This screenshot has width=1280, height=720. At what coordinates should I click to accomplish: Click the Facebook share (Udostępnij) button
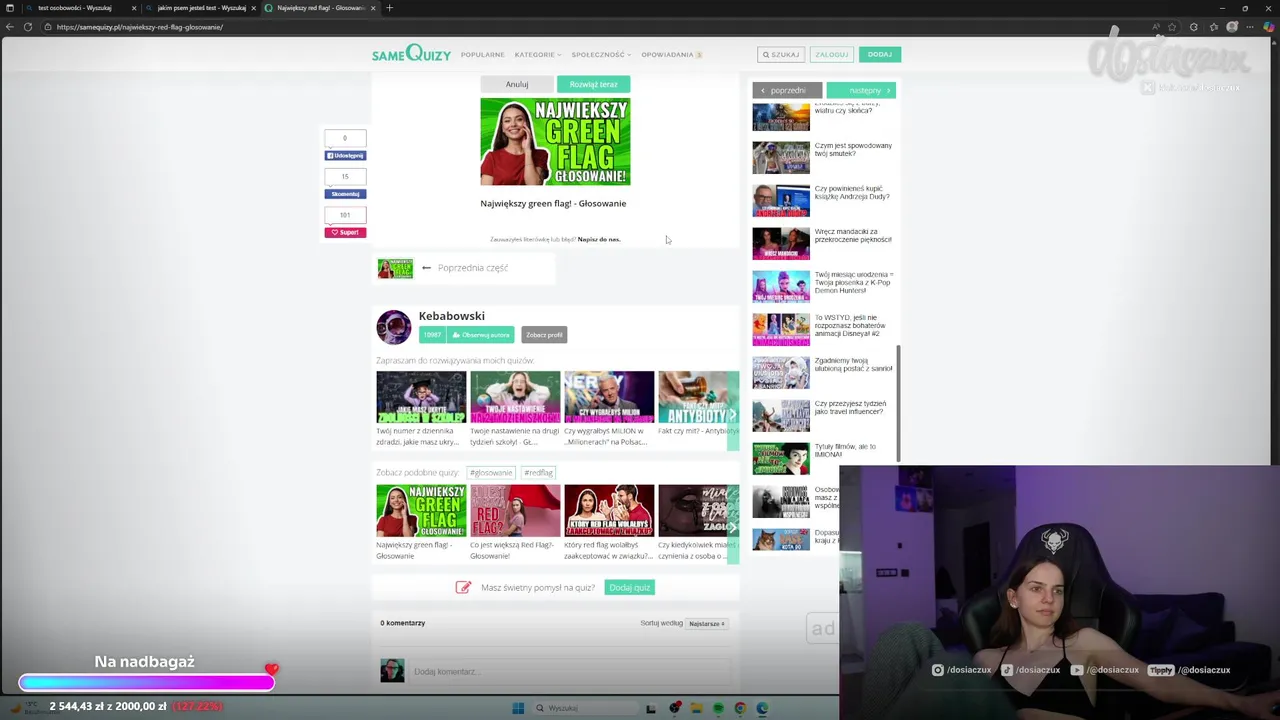(x=345, y=156)
